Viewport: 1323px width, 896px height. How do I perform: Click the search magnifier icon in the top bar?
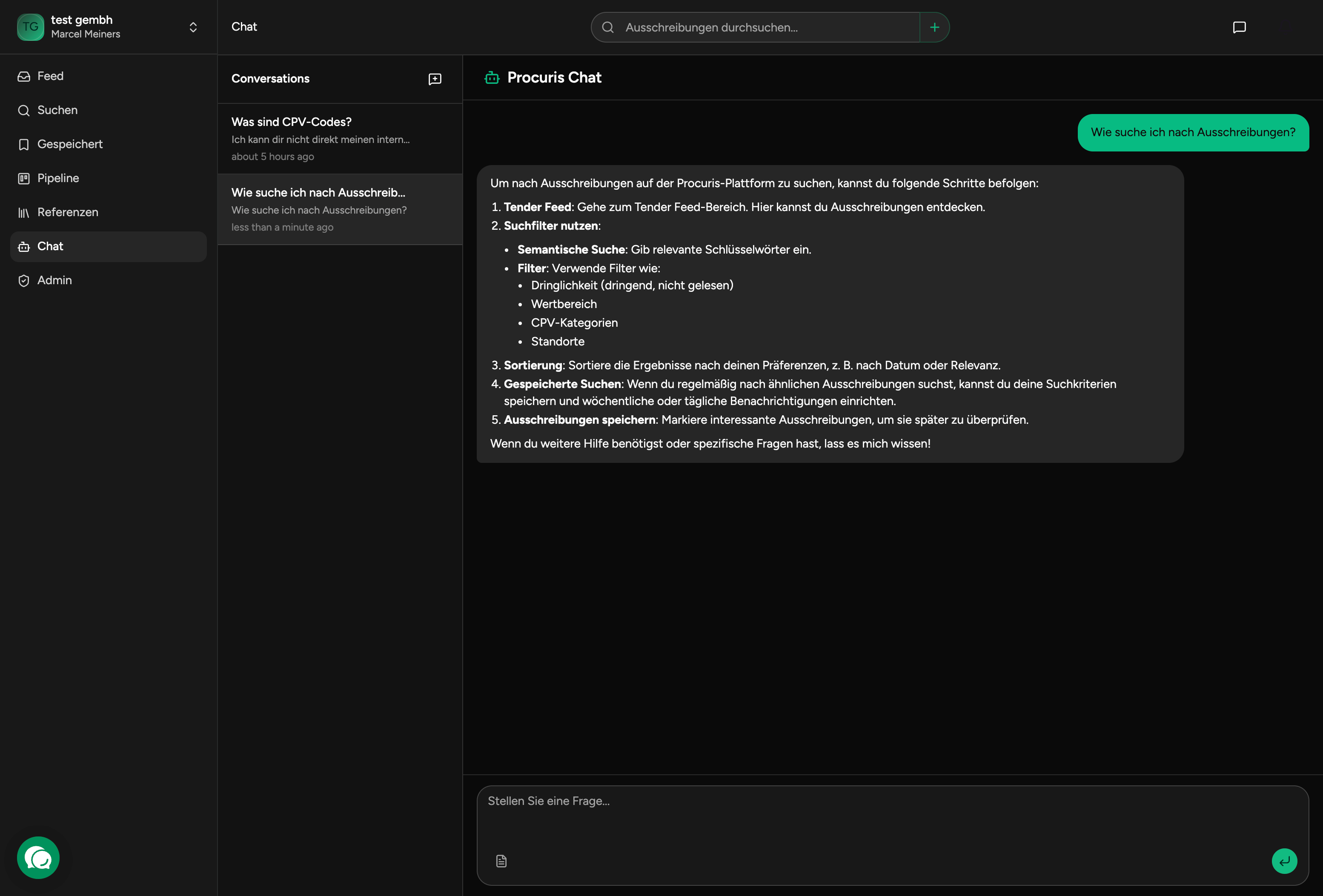tap(608, 27)
